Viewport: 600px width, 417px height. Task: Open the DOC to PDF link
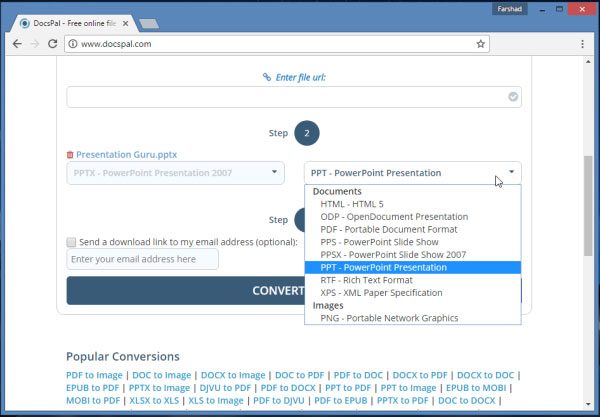pyautogui.click(x=300, y=375)
